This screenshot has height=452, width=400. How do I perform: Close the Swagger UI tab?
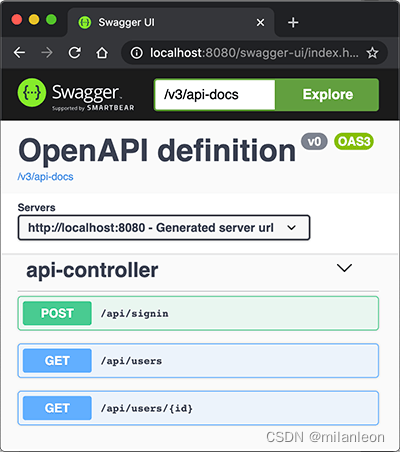[260, 23]
